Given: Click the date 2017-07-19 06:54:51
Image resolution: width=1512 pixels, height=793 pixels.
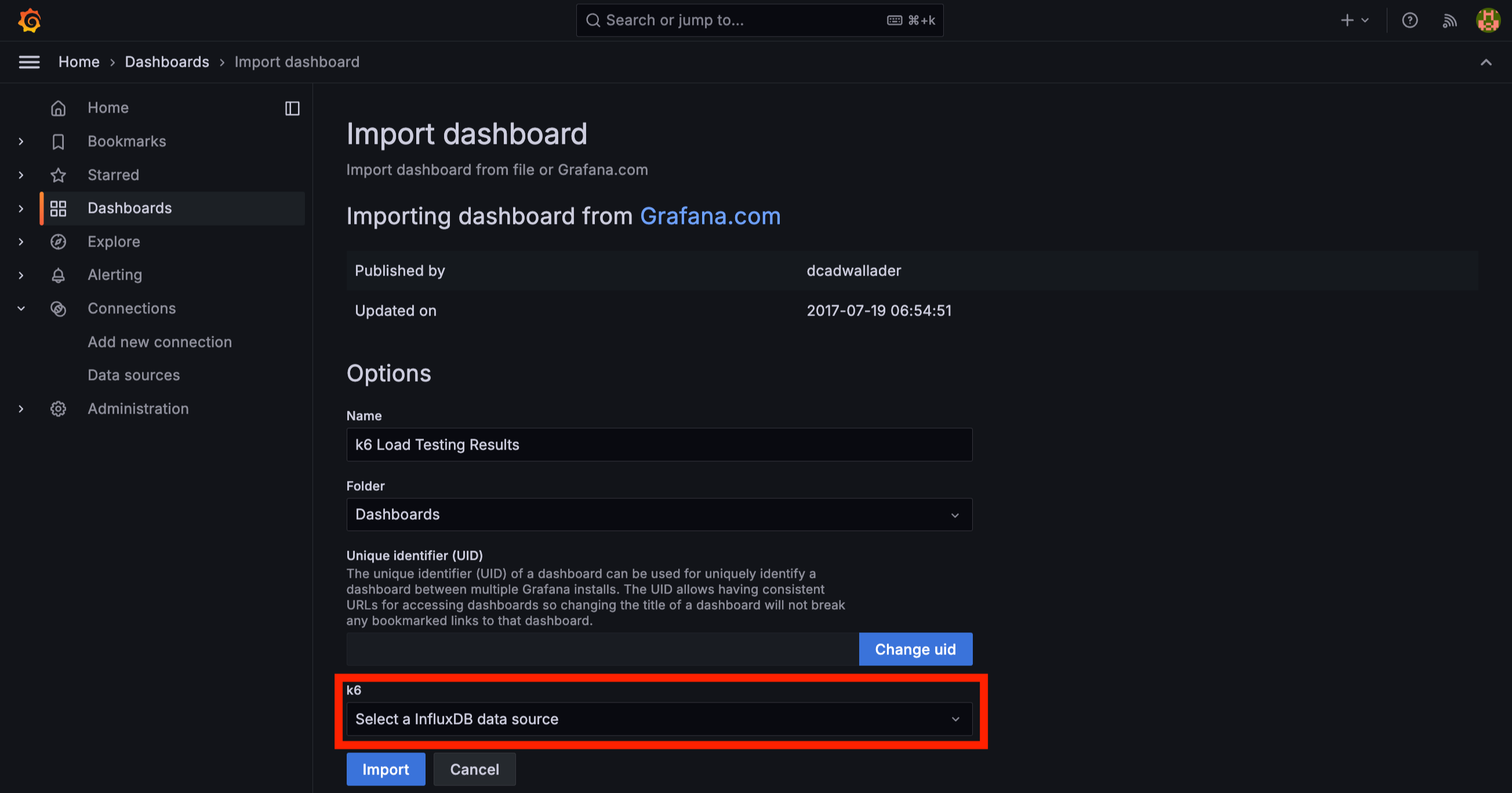Looking at the screenshot, I should tap(879, 311).
